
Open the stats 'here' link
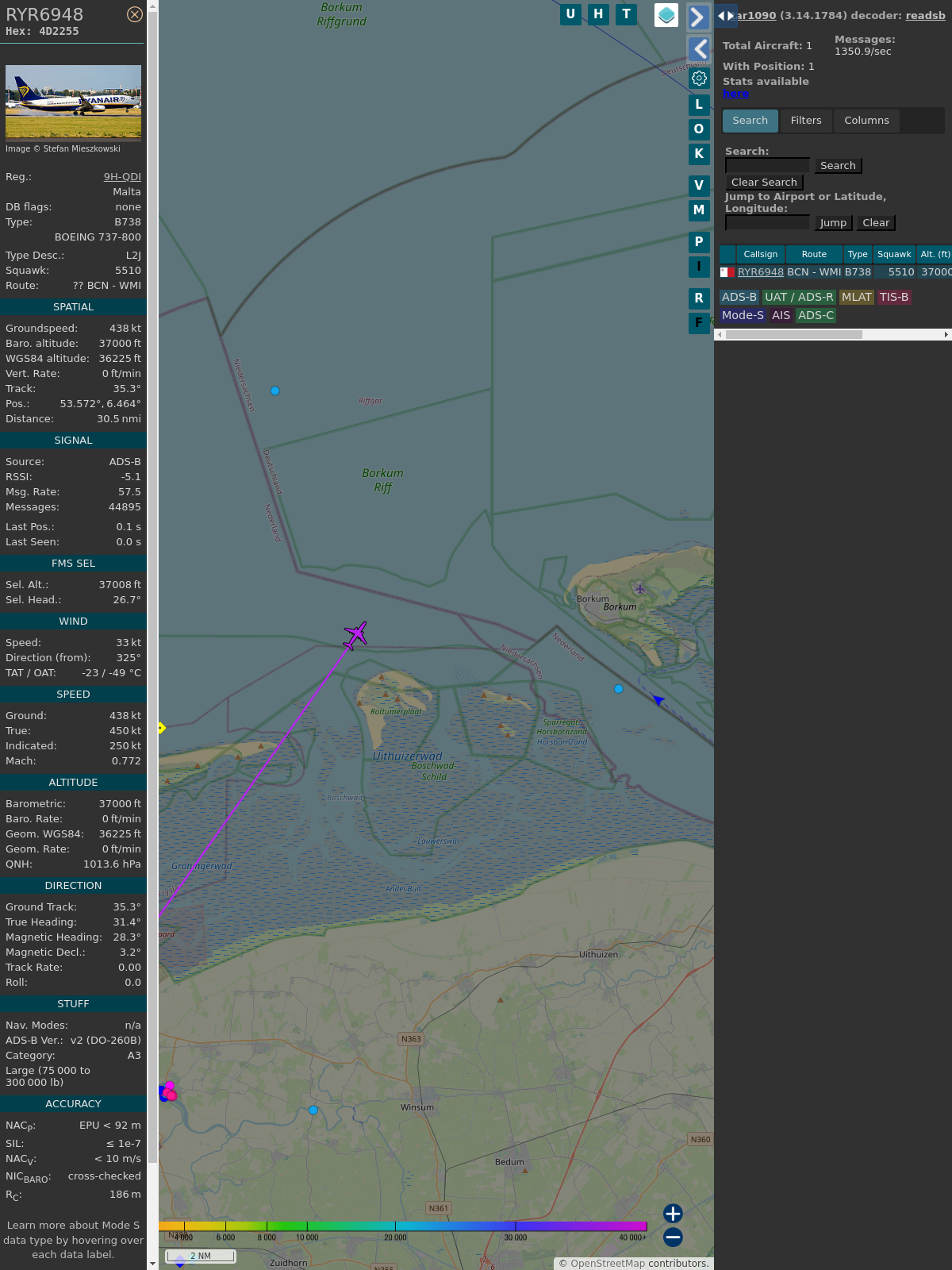735,93
